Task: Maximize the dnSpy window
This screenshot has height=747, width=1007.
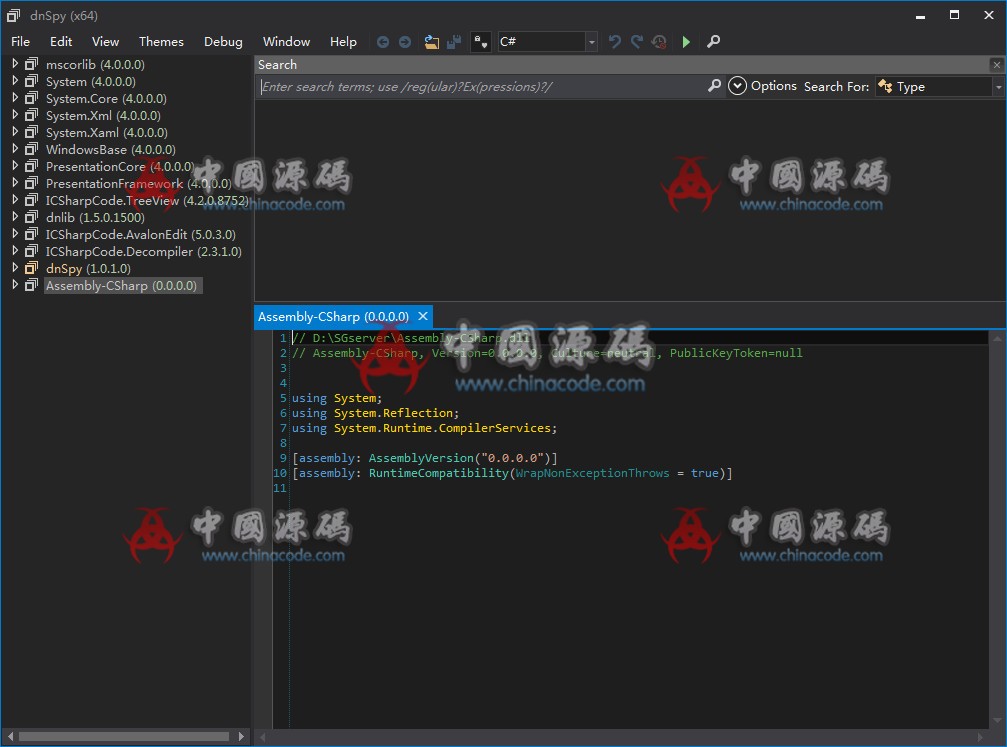Action: pyautogui.click(x=954, y=15)
